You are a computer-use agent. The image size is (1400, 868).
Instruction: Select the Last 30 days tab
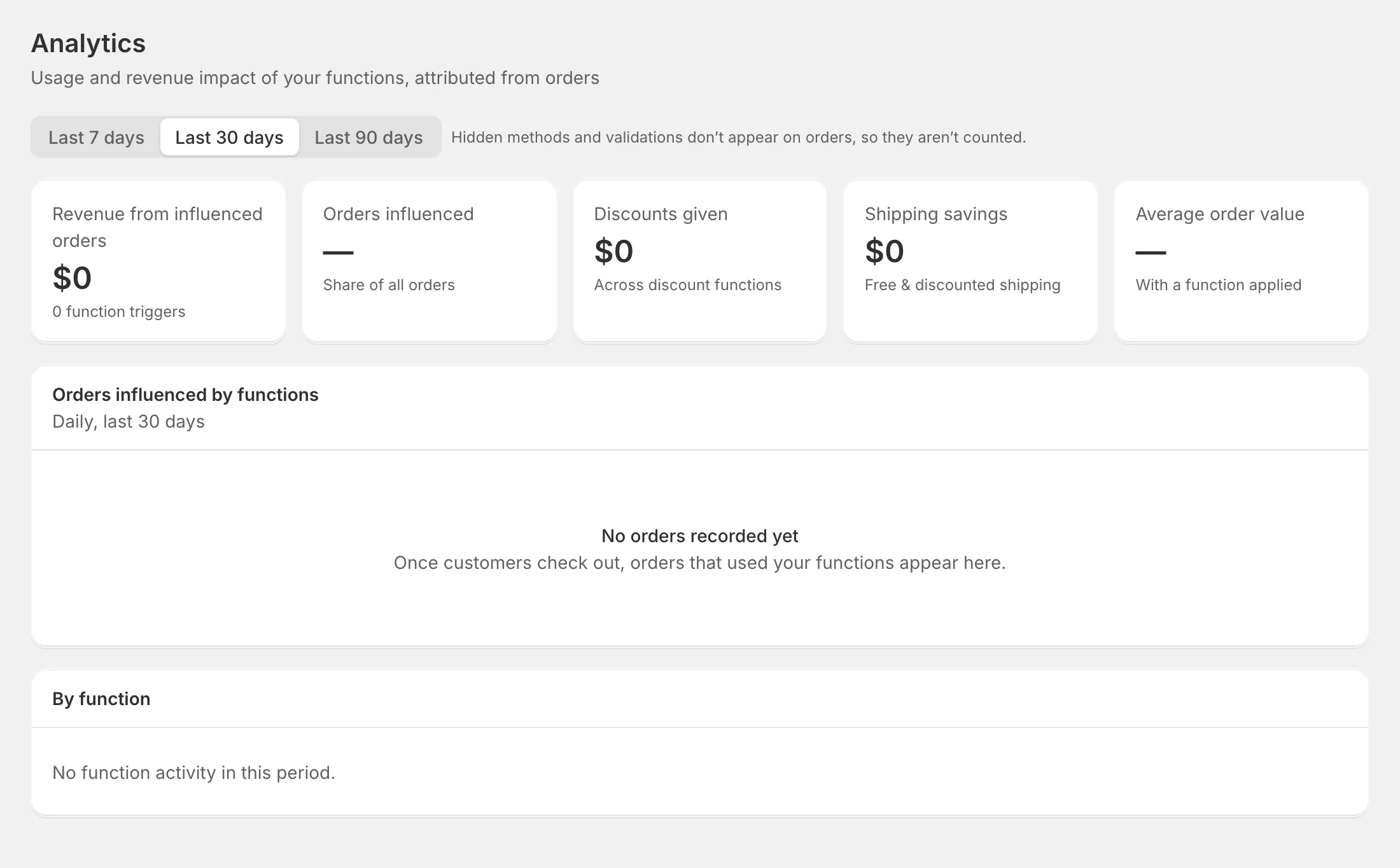(x=229, y=137)
